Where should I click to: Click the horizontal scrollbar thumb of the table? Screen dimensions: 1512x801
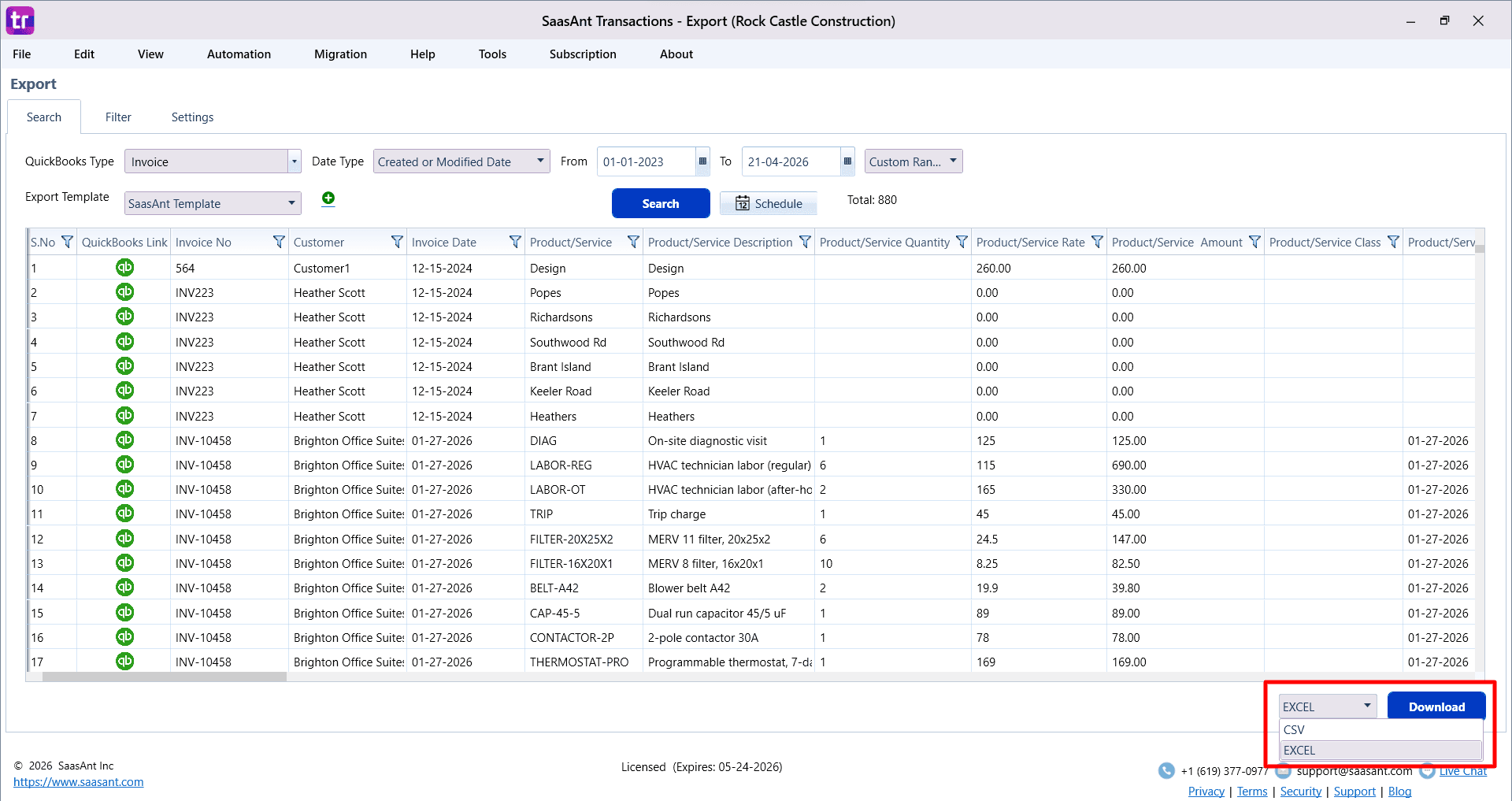[164, 677]
